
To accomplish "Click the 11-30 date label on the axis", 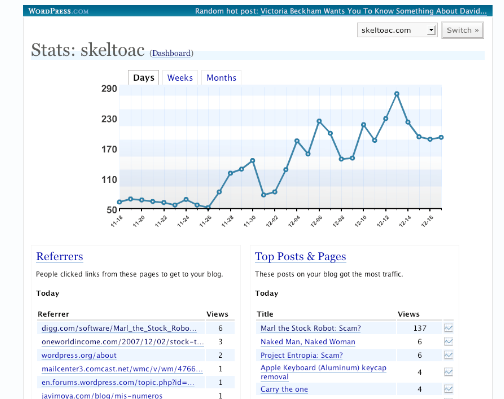I will [249, 221].
